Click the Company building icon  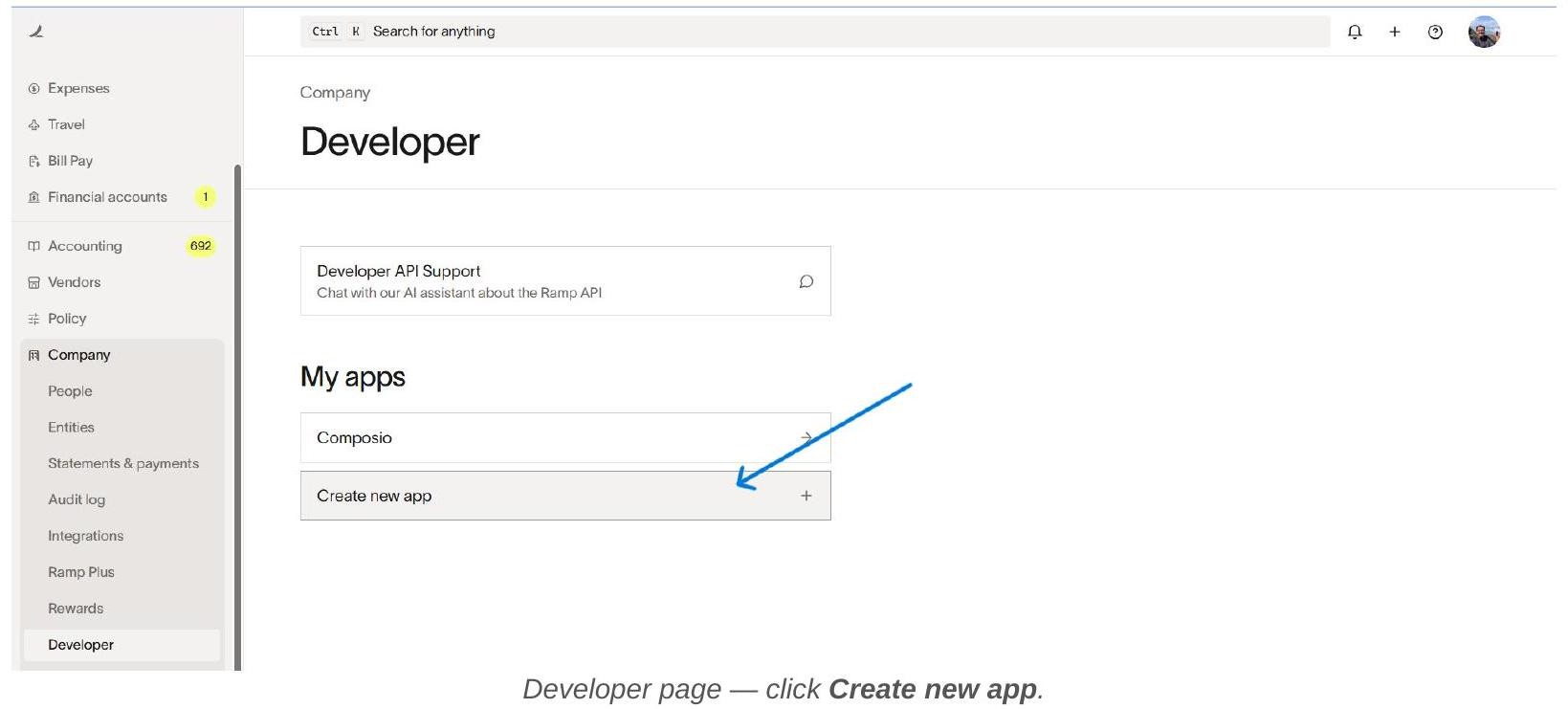34,355
